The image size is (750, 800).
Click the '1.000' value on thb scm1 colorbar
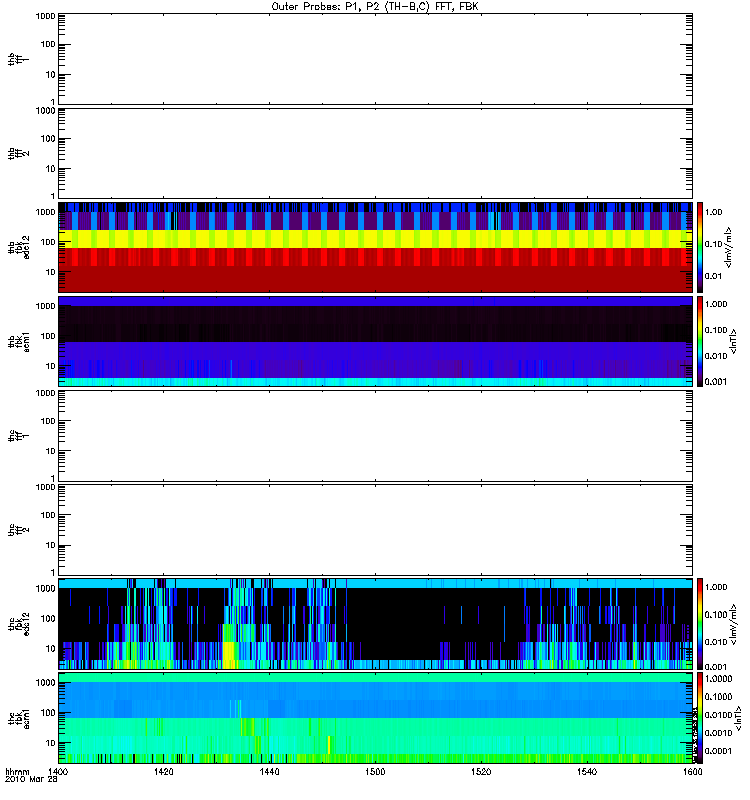click(x=716, y=304)
